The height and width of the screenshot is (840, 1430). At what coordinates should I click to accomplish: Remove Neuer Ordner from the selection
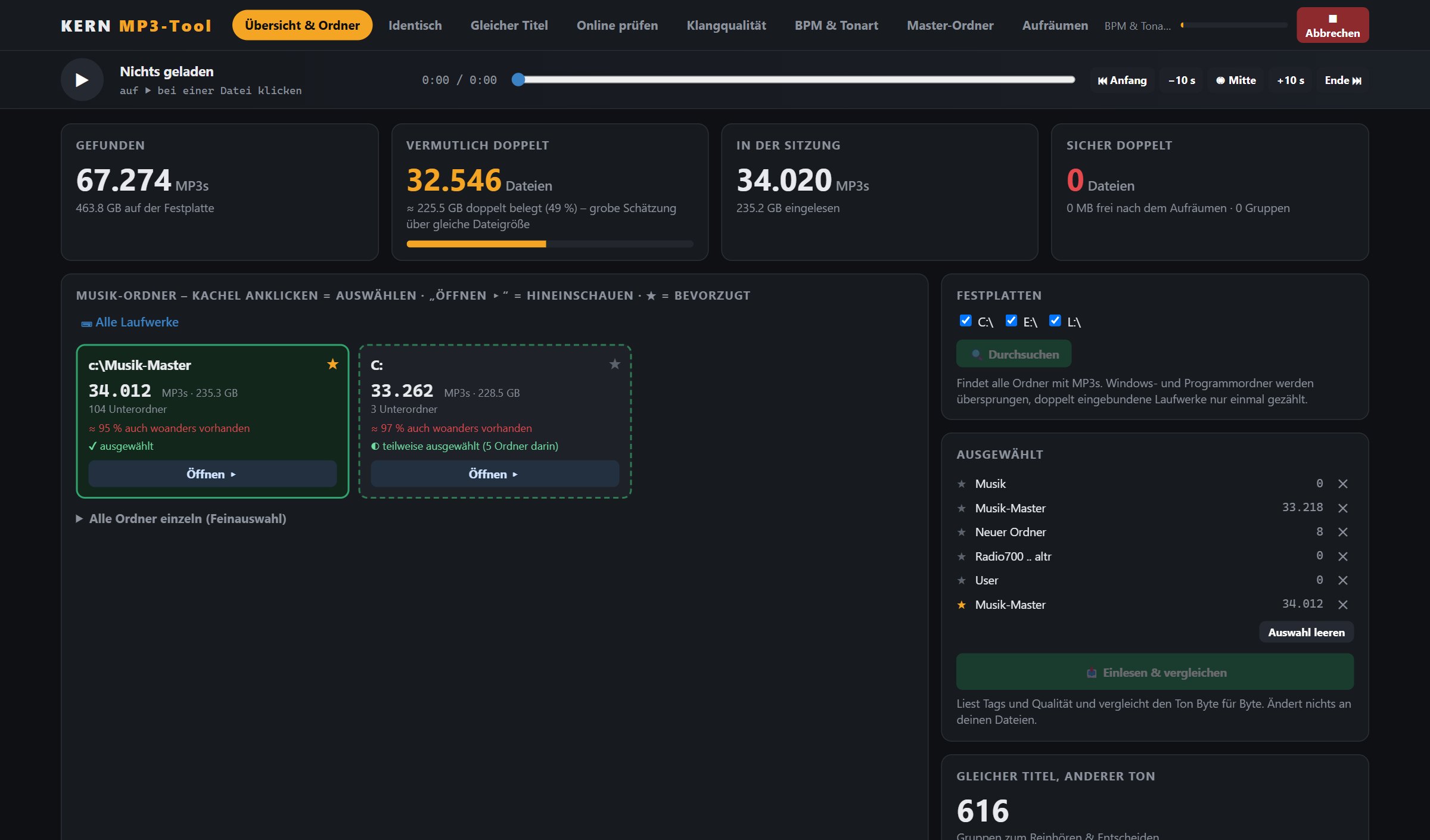pyautogui.click(x=1342, y=532)
